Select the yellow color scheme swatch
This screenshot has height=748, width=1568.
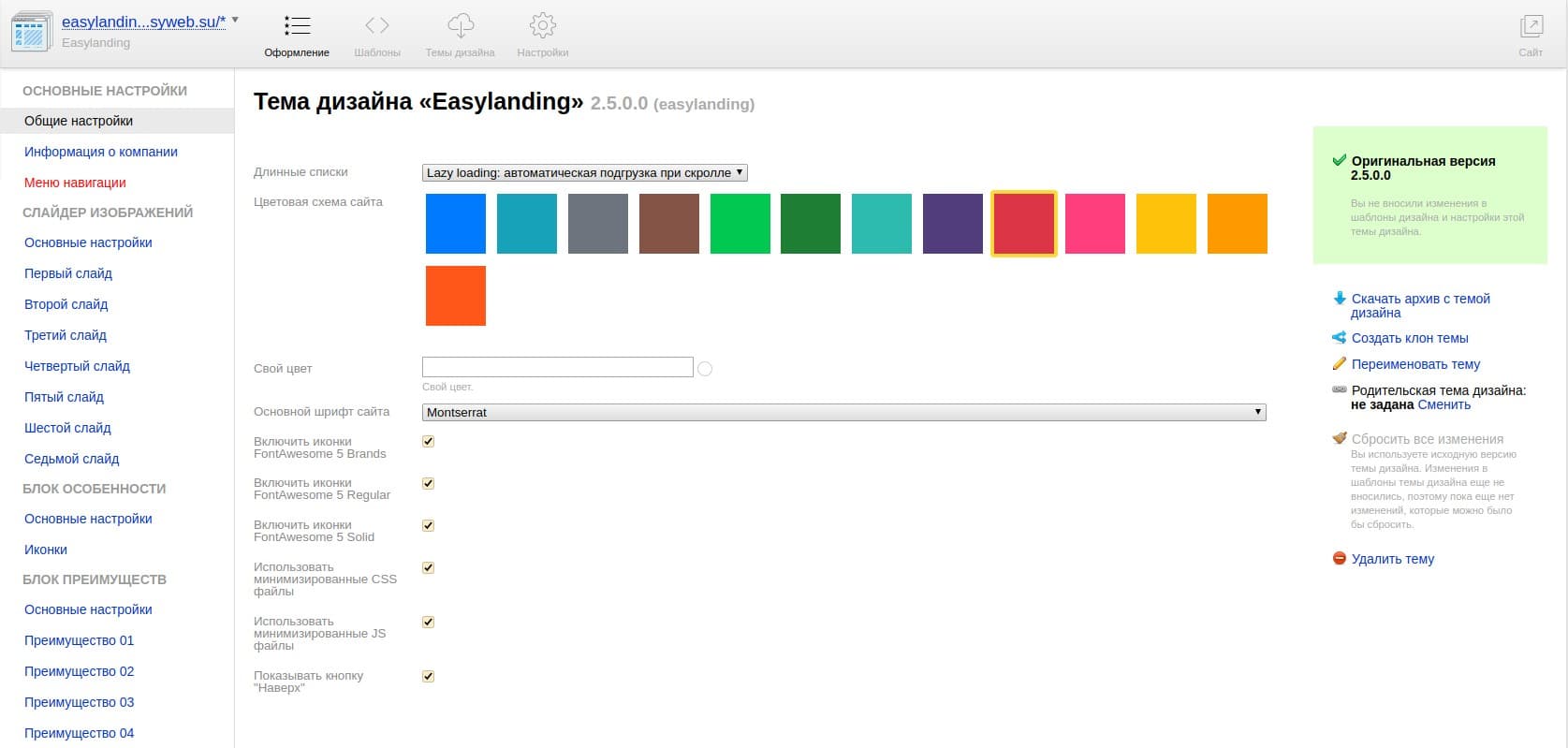pos(1166,224)
